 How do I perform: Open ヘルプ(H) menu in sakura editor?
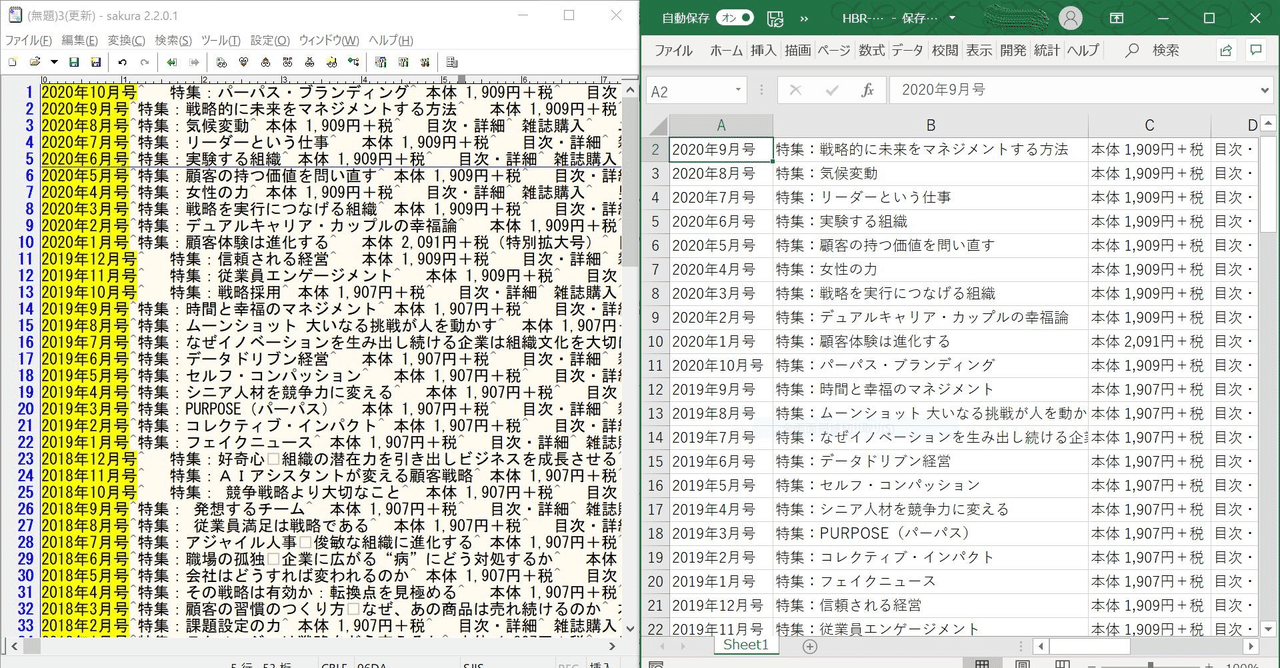point(390,41)
